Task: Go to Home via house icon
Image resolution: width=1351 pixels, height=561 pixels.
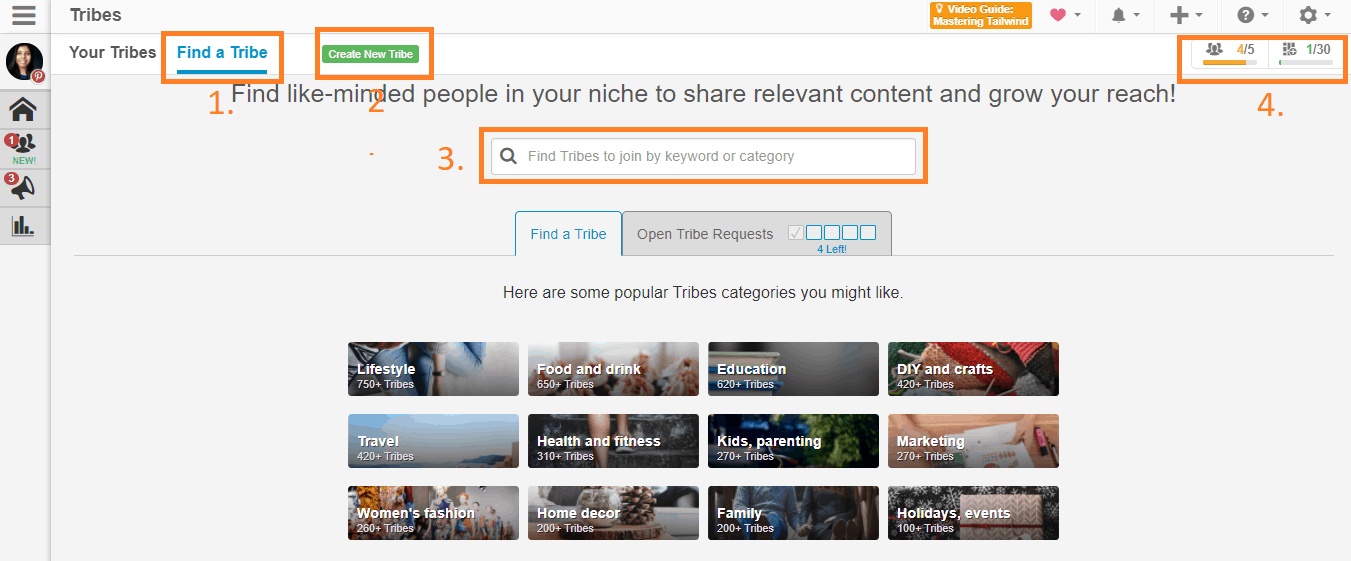Action: point(24,109)
